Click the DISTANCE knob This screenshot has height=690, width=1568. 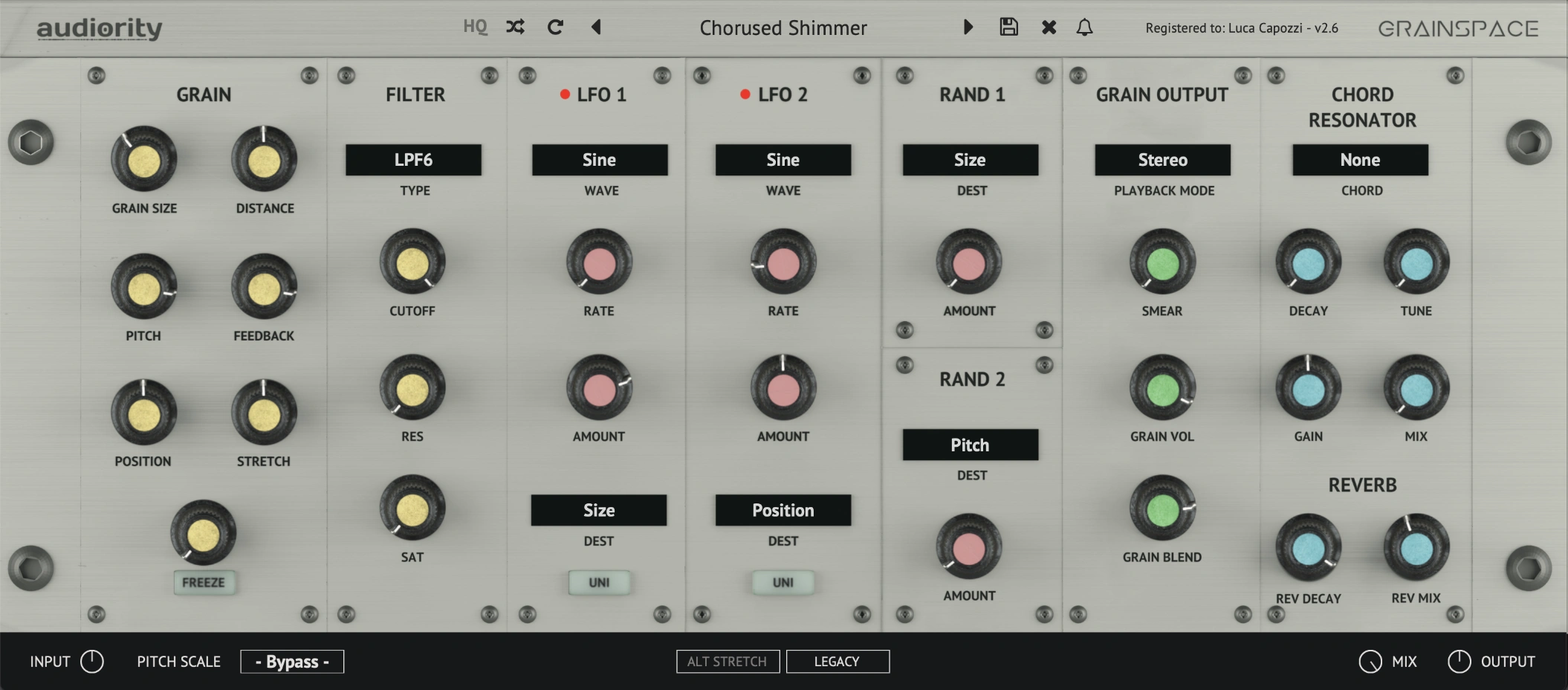click(x=265, y=159)
